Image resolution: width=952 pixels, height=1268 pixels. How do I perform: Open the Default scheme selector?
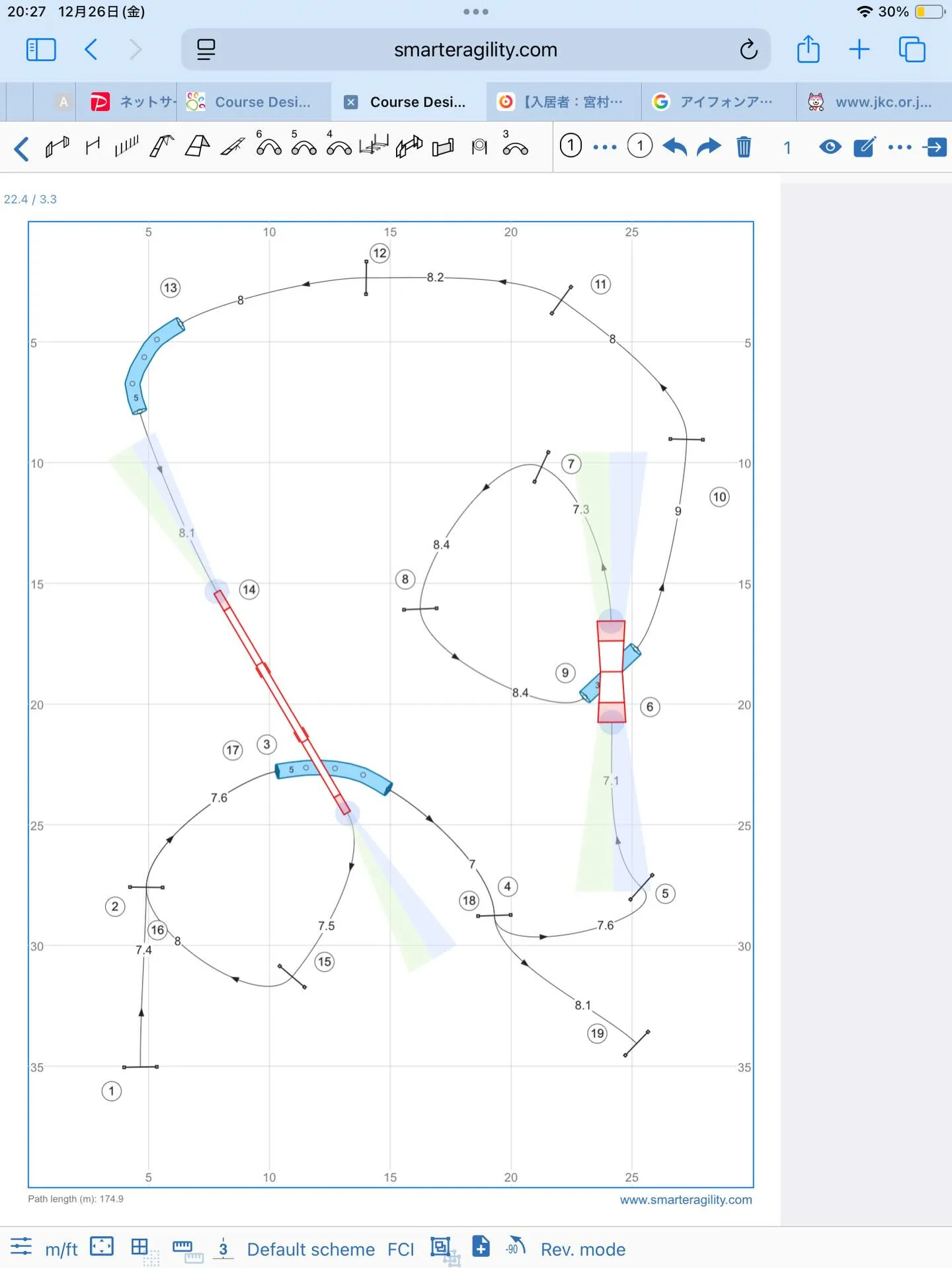pyautogui.click(x=311, y=1249)
